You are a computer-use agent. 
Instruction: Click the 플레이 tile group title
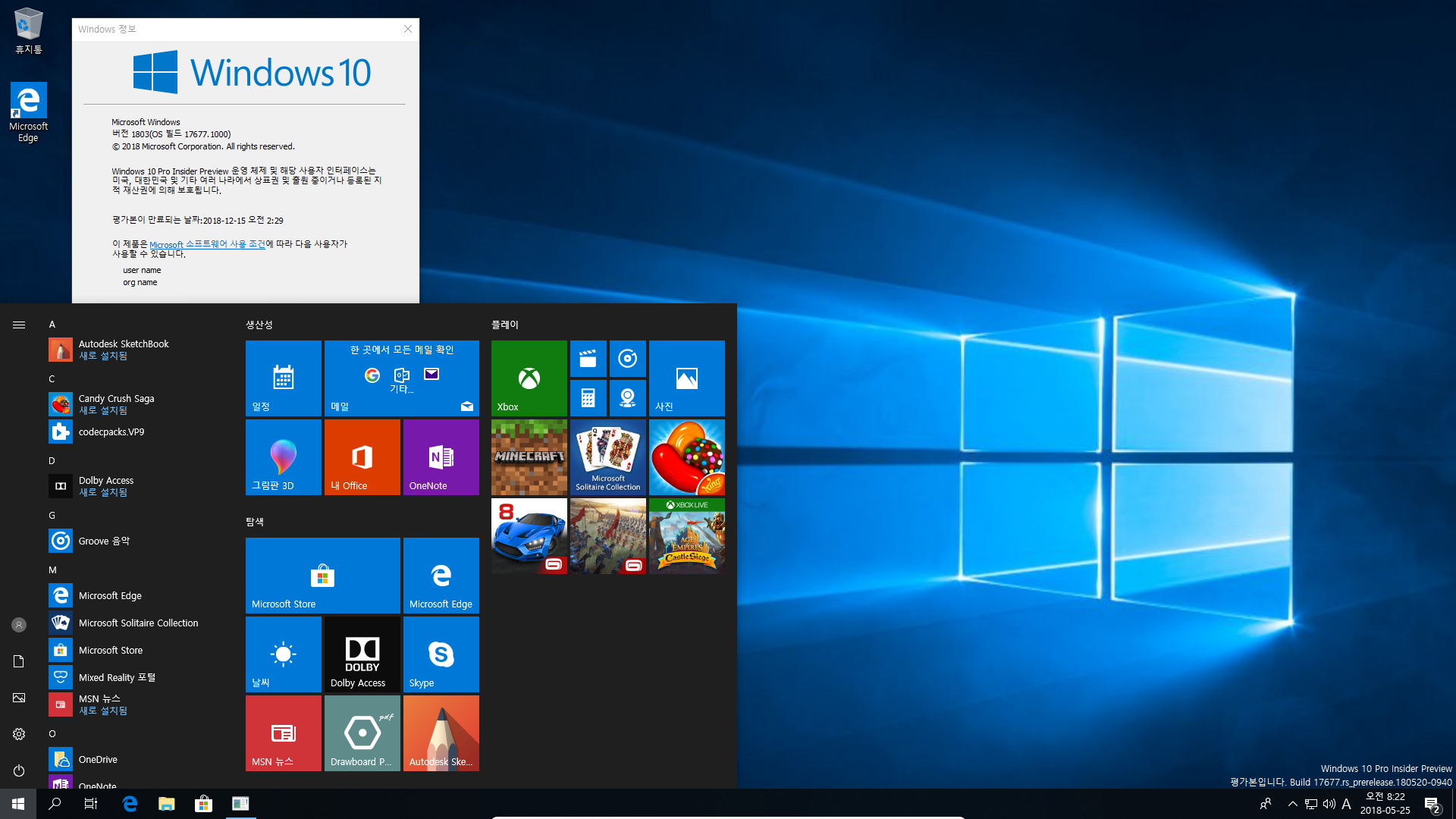[x=505, y=325]
